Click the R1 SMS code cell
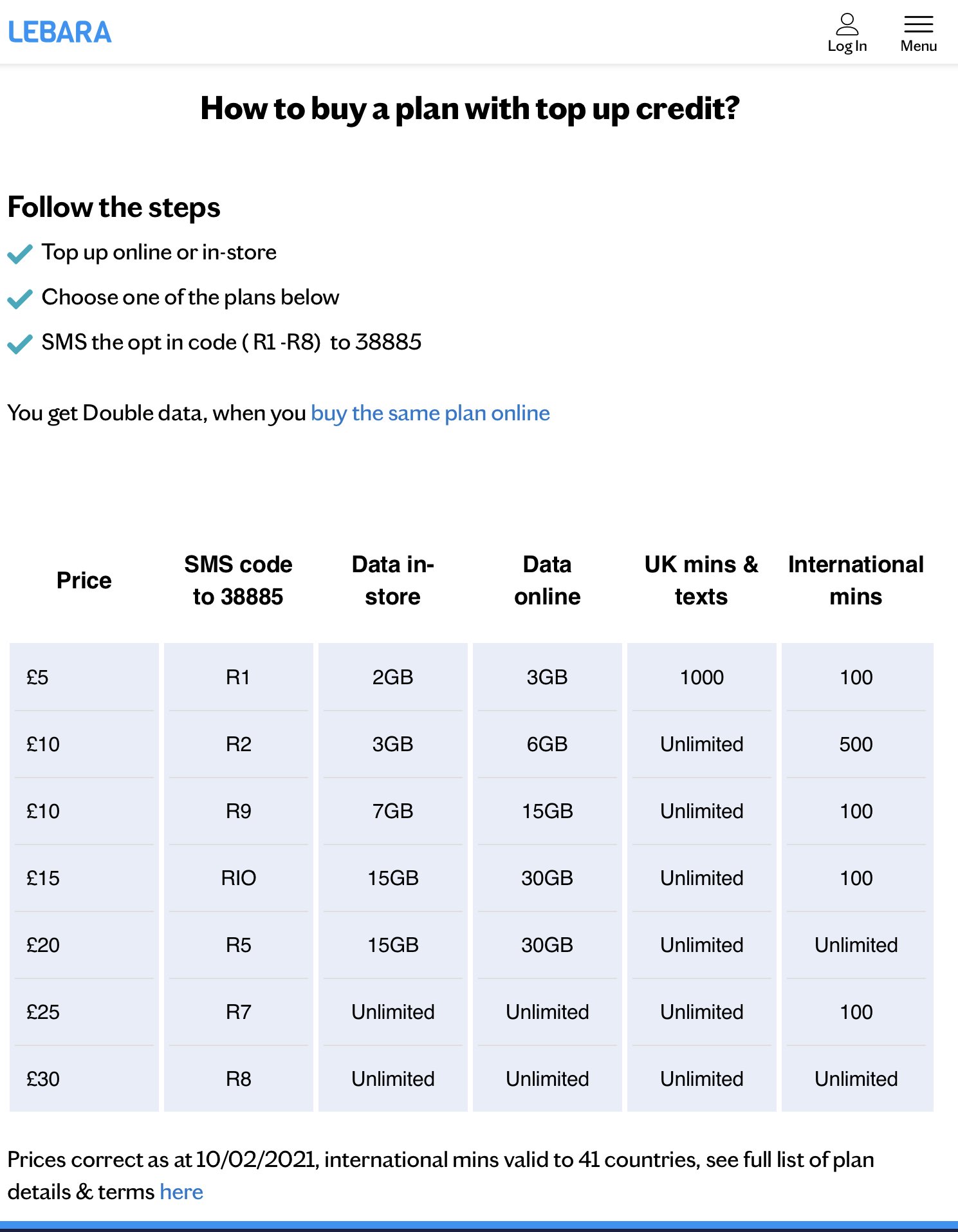958x1232 pixels. [x=239, y=677]
